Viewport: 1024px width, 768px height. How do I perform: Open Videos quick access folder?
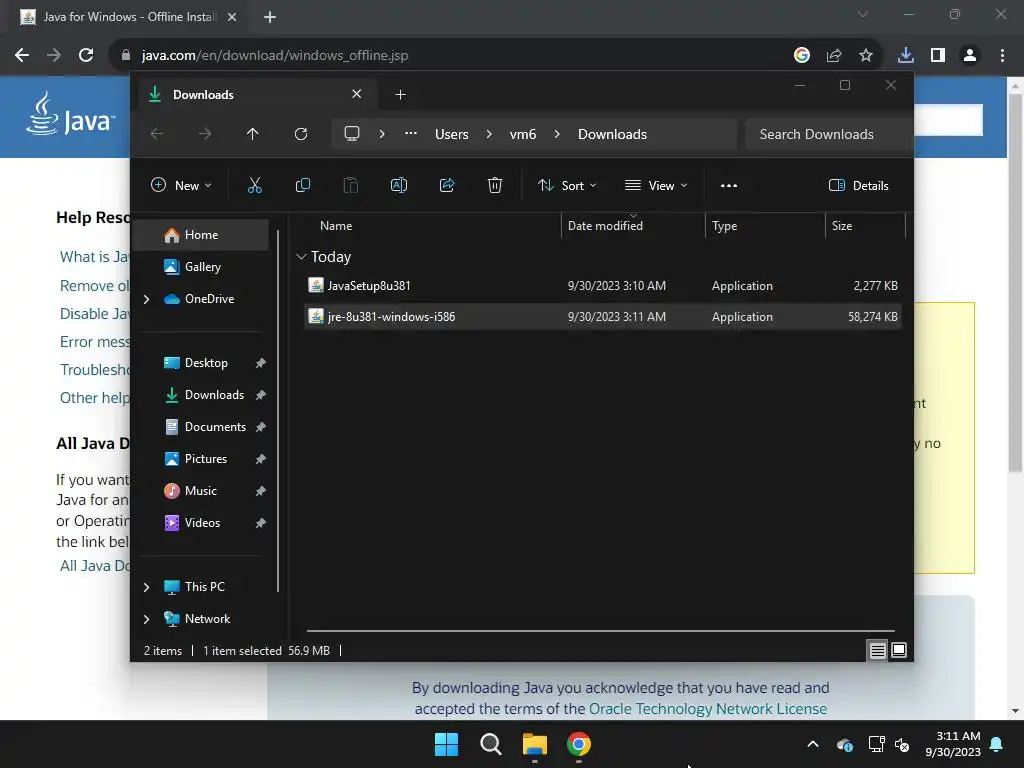(202, 522)
